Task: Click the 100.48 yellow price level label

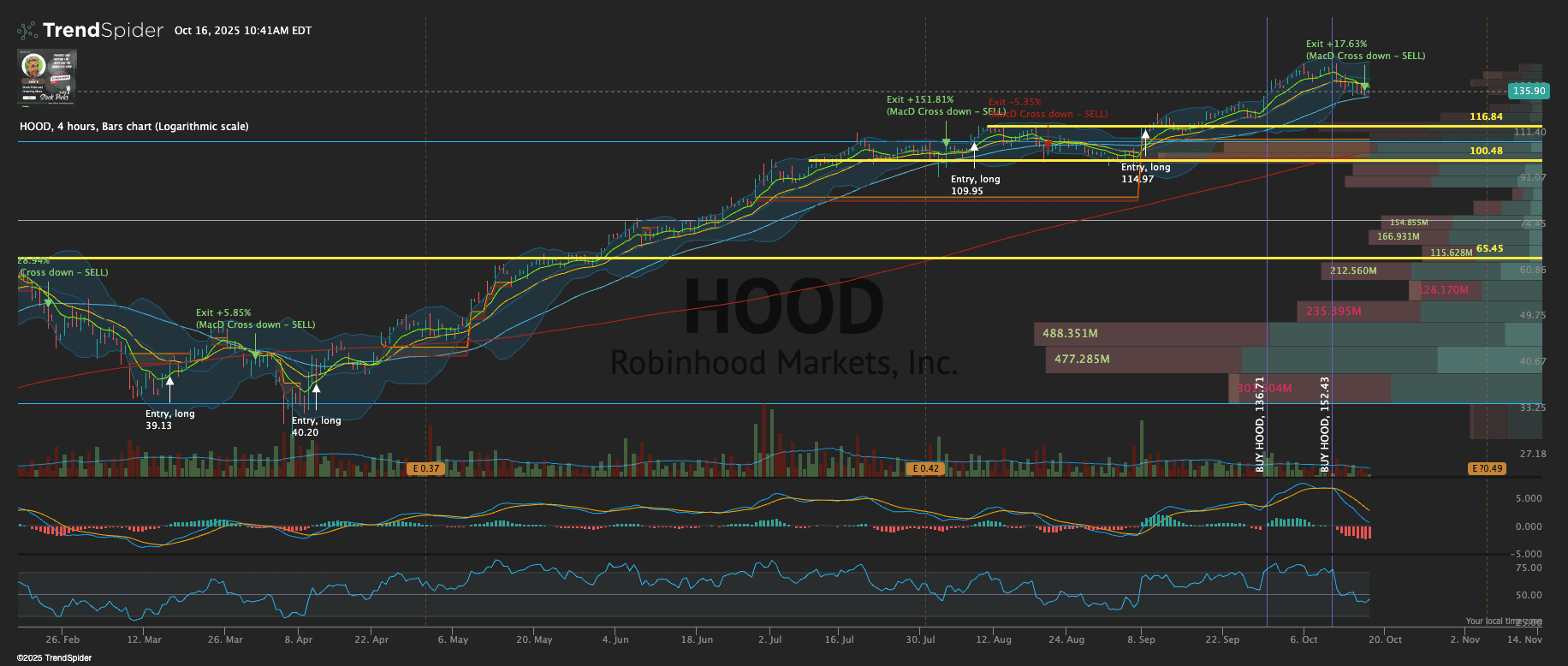Action: (1486, 151)
